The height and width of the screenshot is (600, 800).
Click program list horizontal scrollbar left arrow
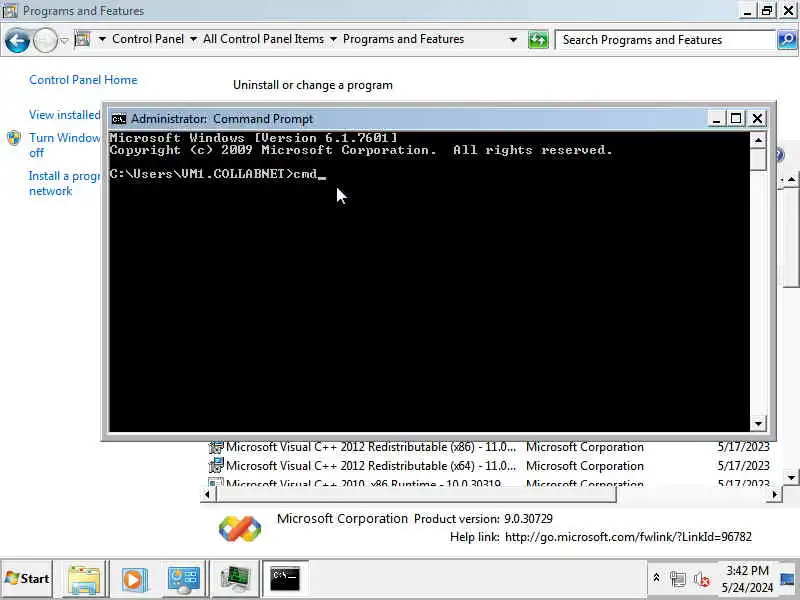[207, 494]
